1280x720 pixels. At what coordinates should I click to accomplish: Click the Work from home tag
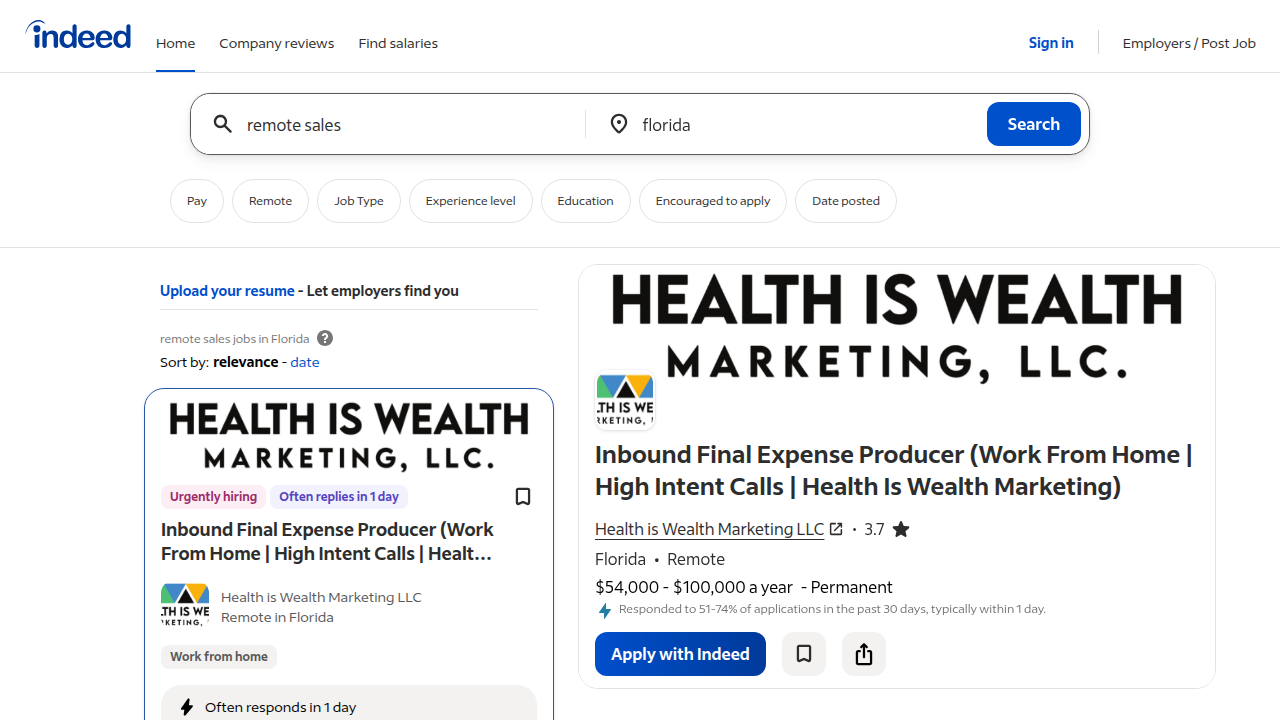click(219, 657)
